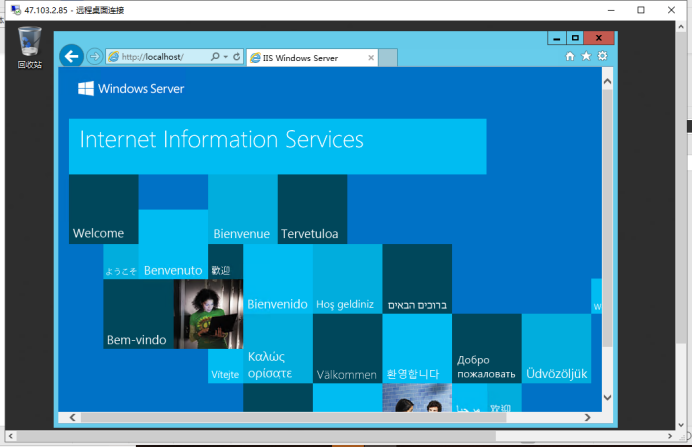Click the Windows Server logo on page

(131, 88)
